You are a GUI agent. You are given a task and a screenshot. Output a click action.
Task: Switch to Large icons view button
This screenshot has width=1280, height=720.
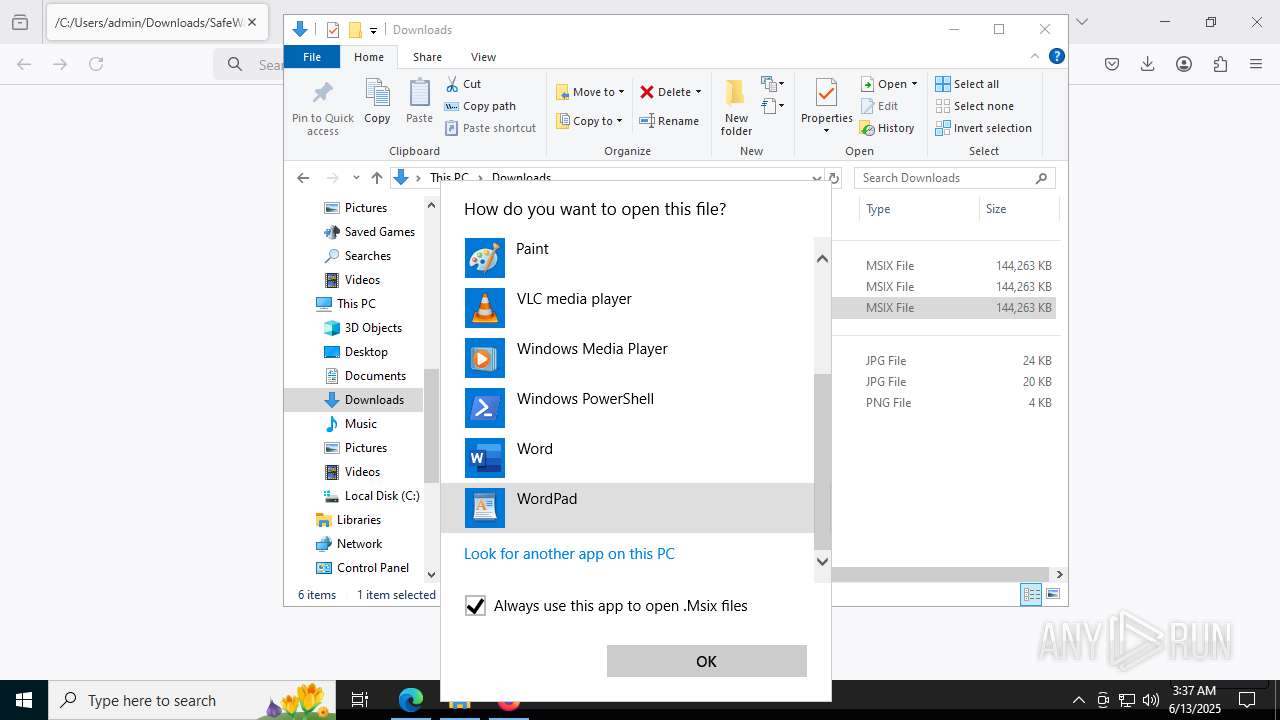click(x=1052, y=595)
